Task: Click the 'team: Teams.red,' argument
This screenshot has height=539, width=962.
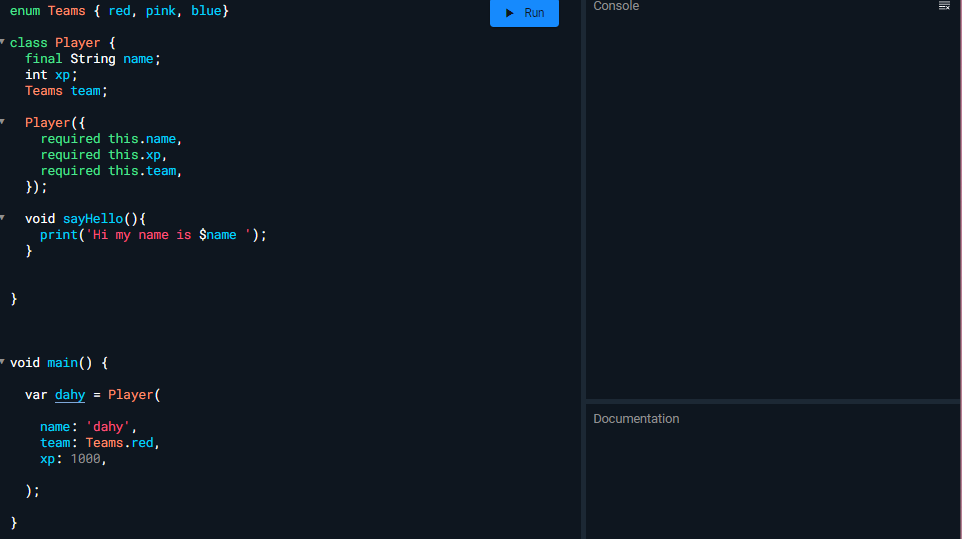Action: pos(100,443)
